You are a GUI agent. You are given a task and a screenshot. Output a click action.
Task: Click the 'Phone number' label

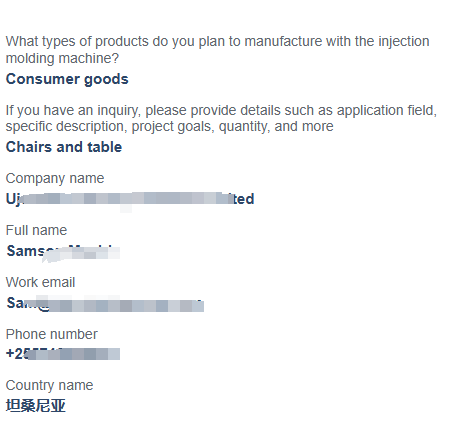click(52, 334)
